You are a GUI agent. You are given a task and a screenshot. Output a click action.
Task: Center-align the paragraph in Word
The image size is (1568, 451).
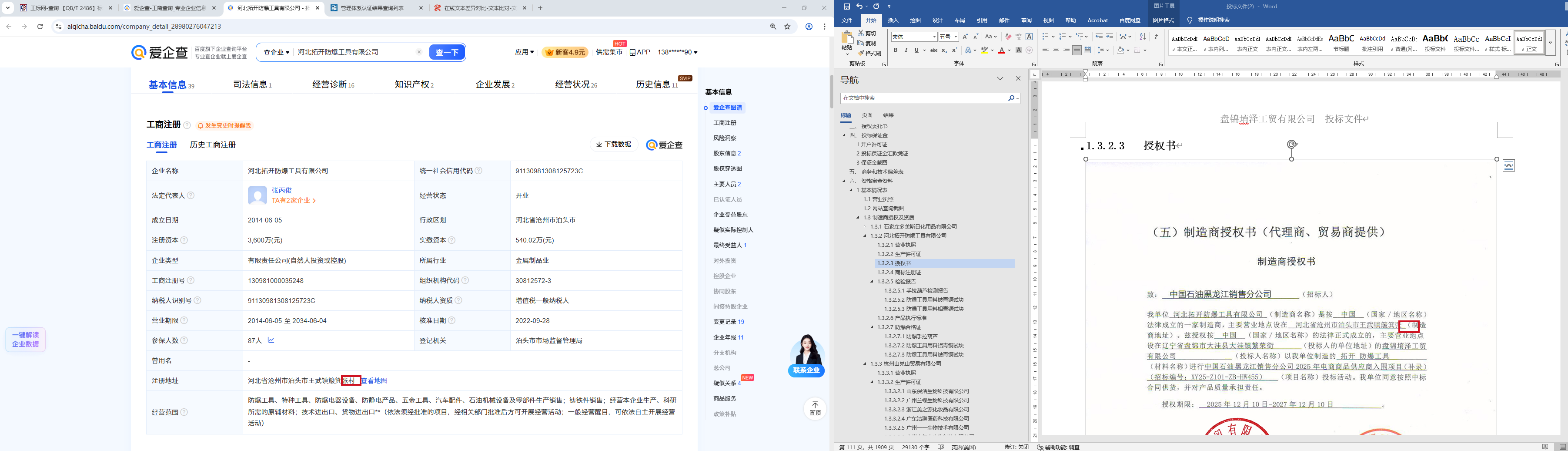[1056, 50]
